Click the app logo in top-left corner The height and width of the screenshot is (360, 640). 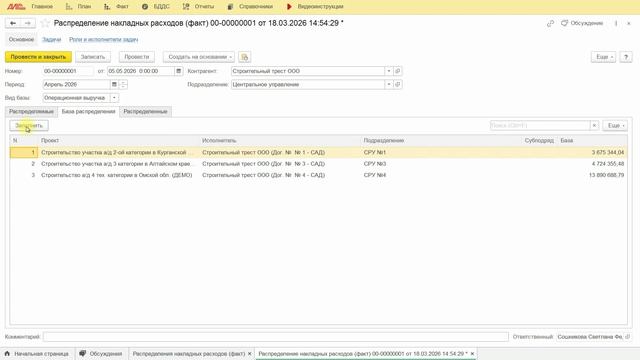[x=16, y=7]
